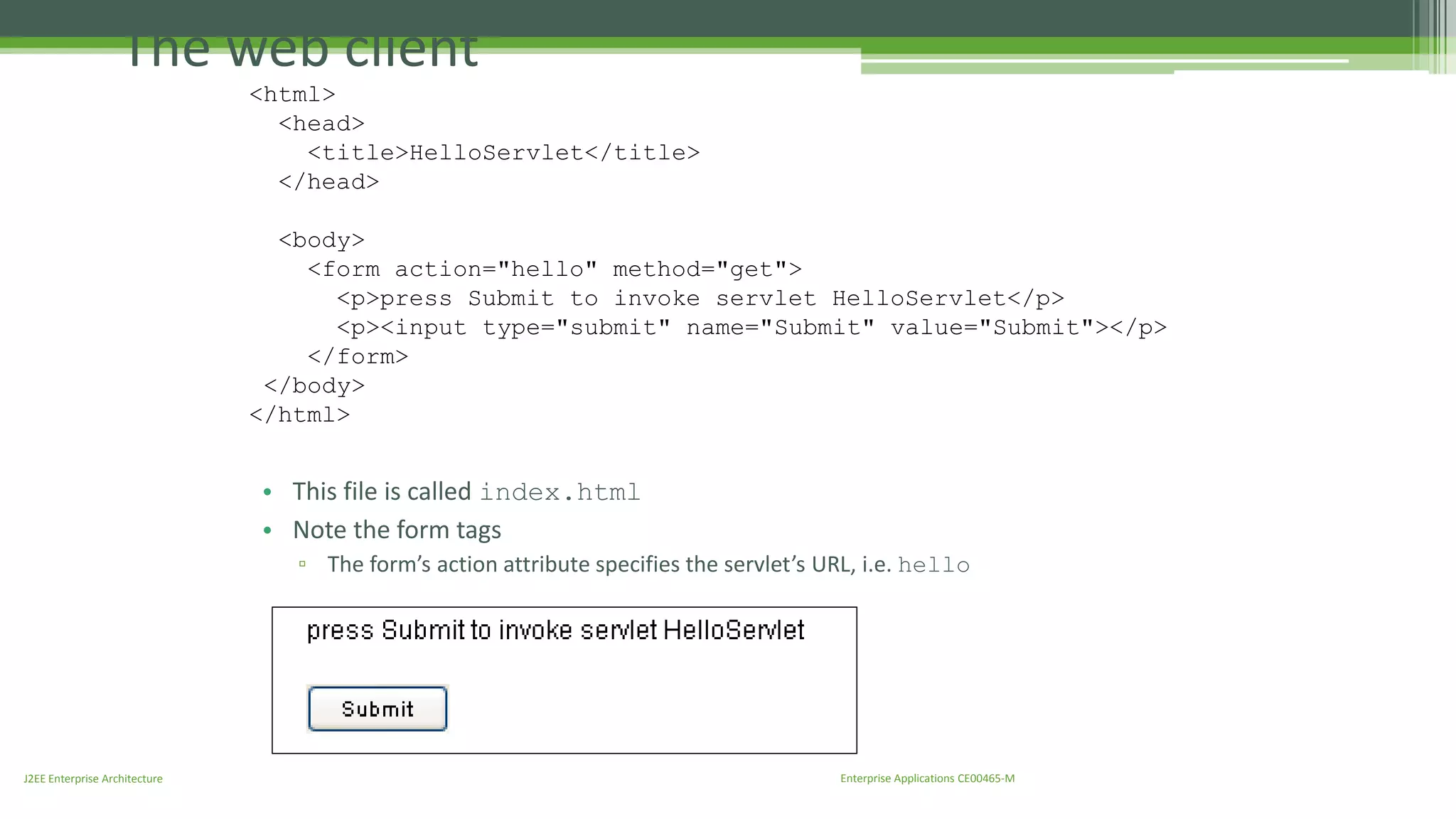Click the opening <body> tag line
This screenshot has width=1456, height=819.
[321, 240]
